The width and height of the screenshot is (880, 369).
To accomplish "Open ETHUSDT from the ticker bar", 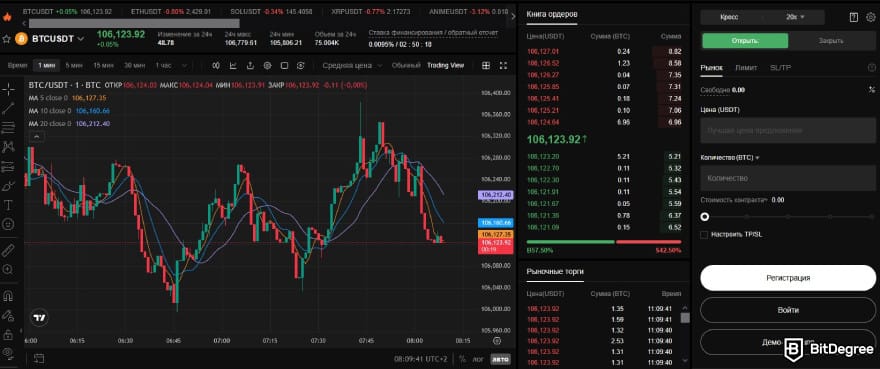I will pos(170,11).
